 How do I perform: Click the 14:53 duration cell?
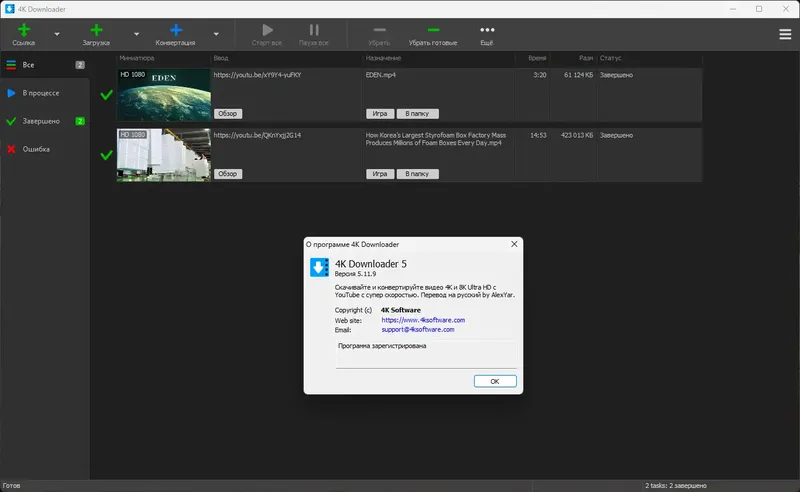point(538,135)
